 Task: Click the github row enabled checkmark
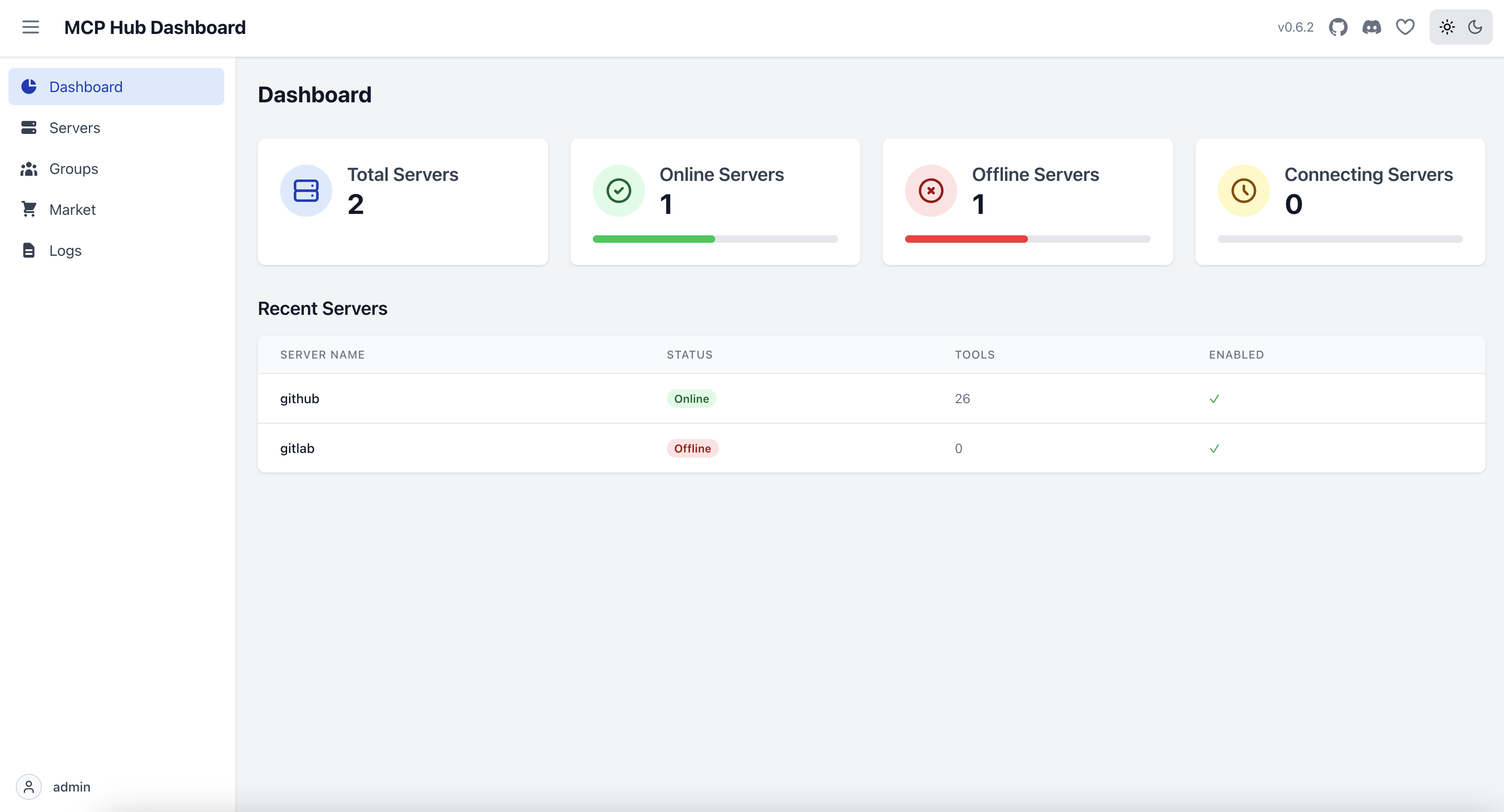click(1215, 399)
